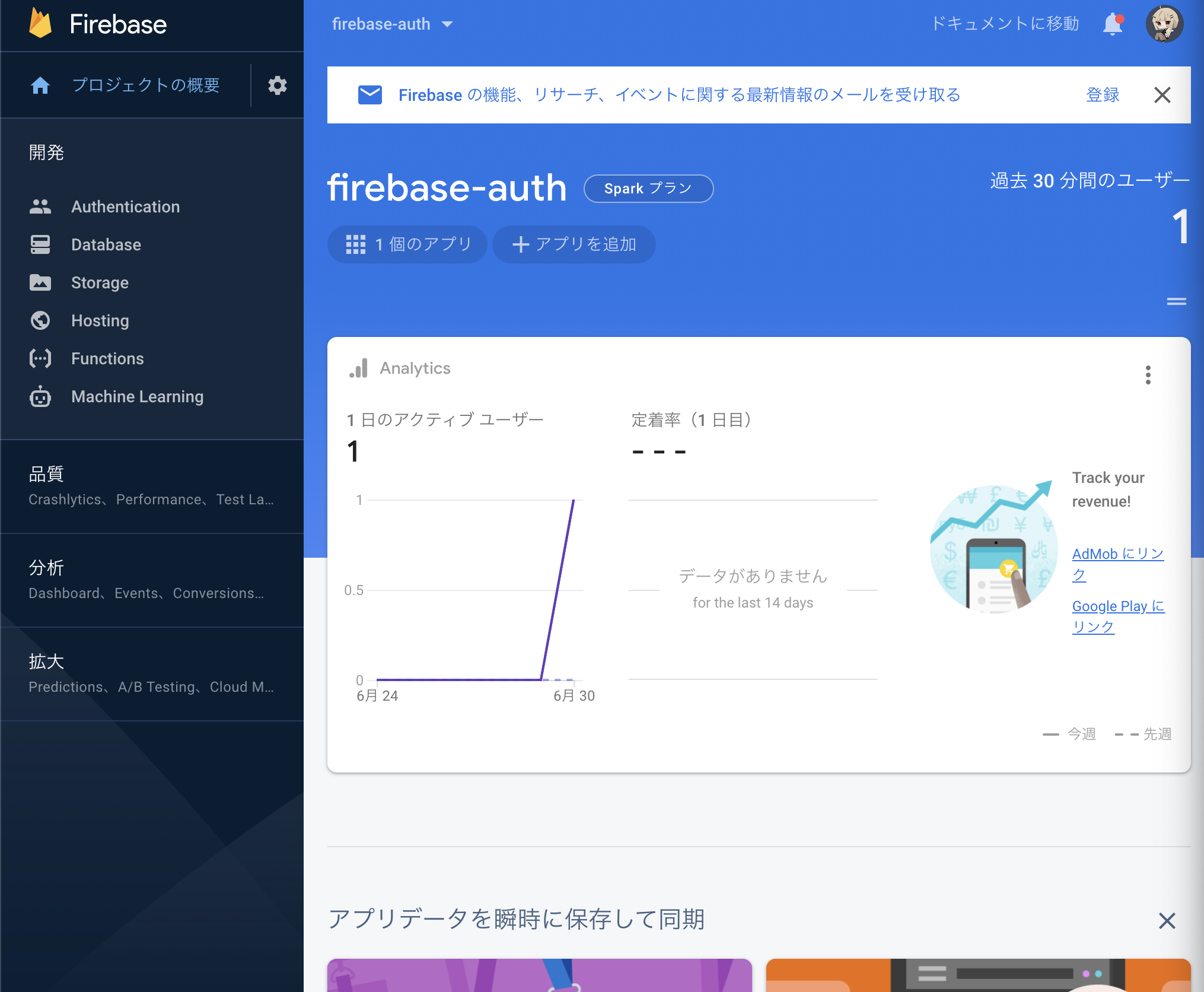Open the Functions section

pos(107,358)
